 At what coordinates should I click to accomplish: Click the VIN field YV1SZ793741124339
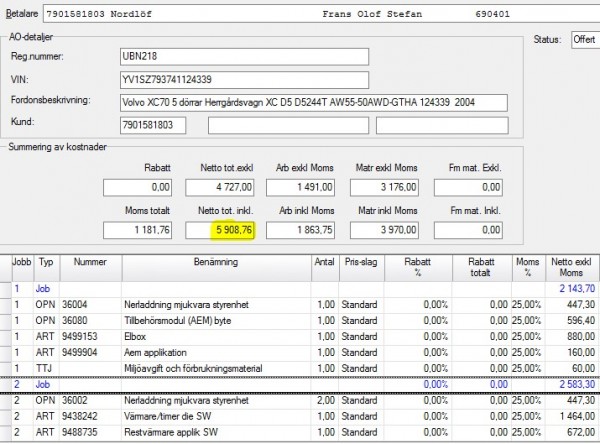click(x=244, y=80)
